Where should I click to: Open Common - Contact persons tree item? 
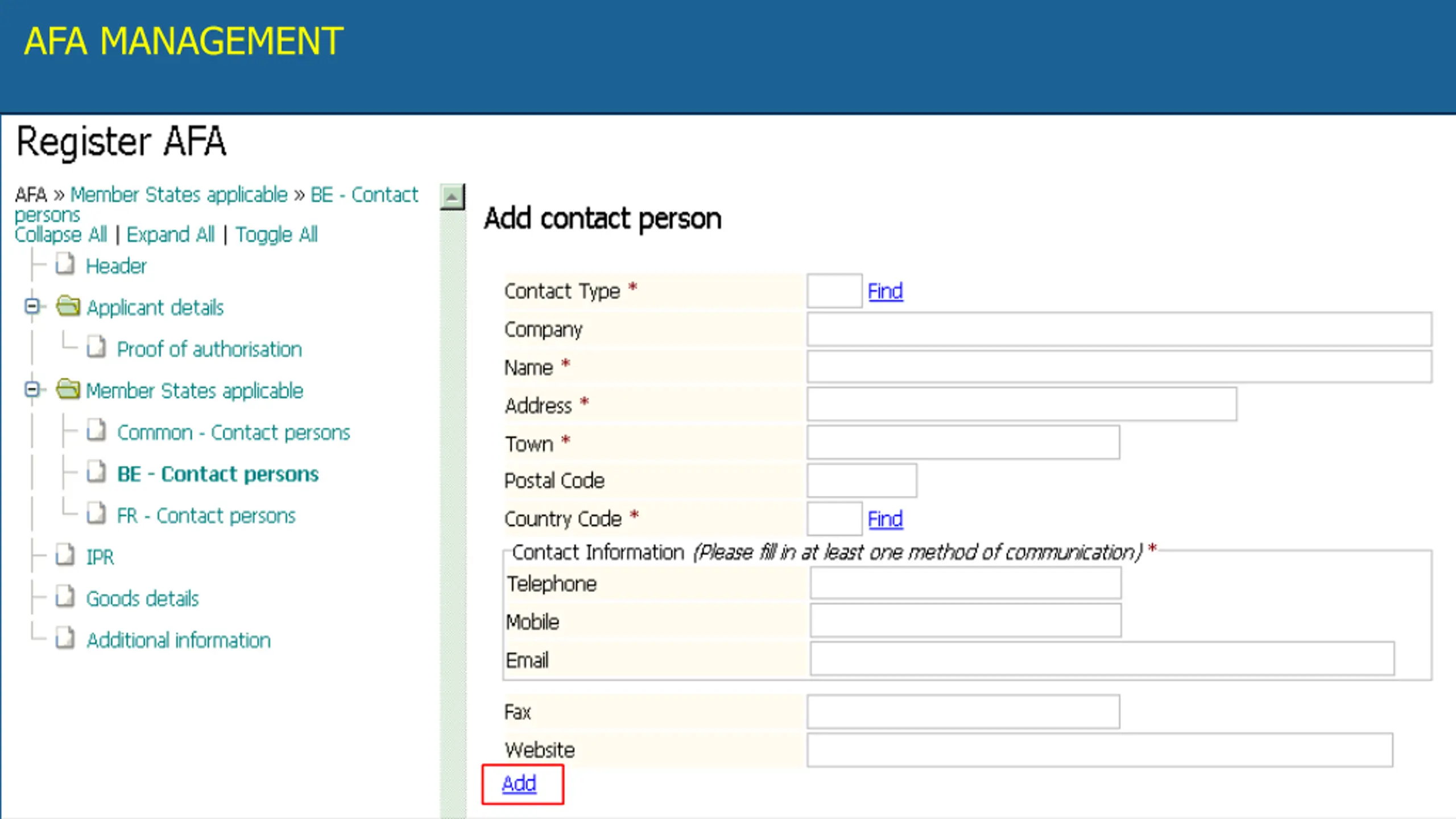point(233,433)
